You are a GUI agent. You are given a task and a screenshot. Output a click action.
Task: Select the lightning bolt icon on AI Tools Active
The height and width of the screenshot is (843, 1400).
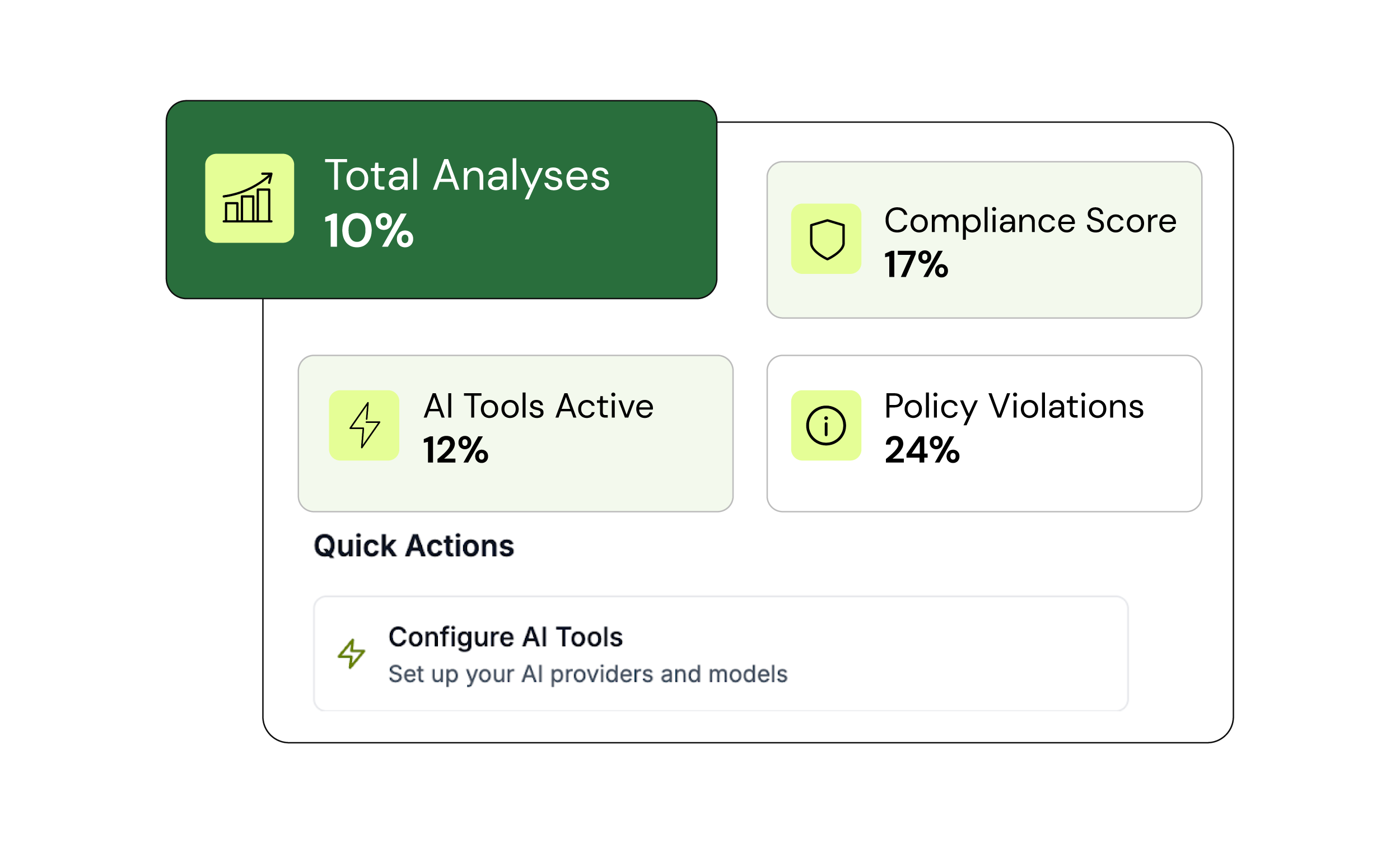click(365, 425)
